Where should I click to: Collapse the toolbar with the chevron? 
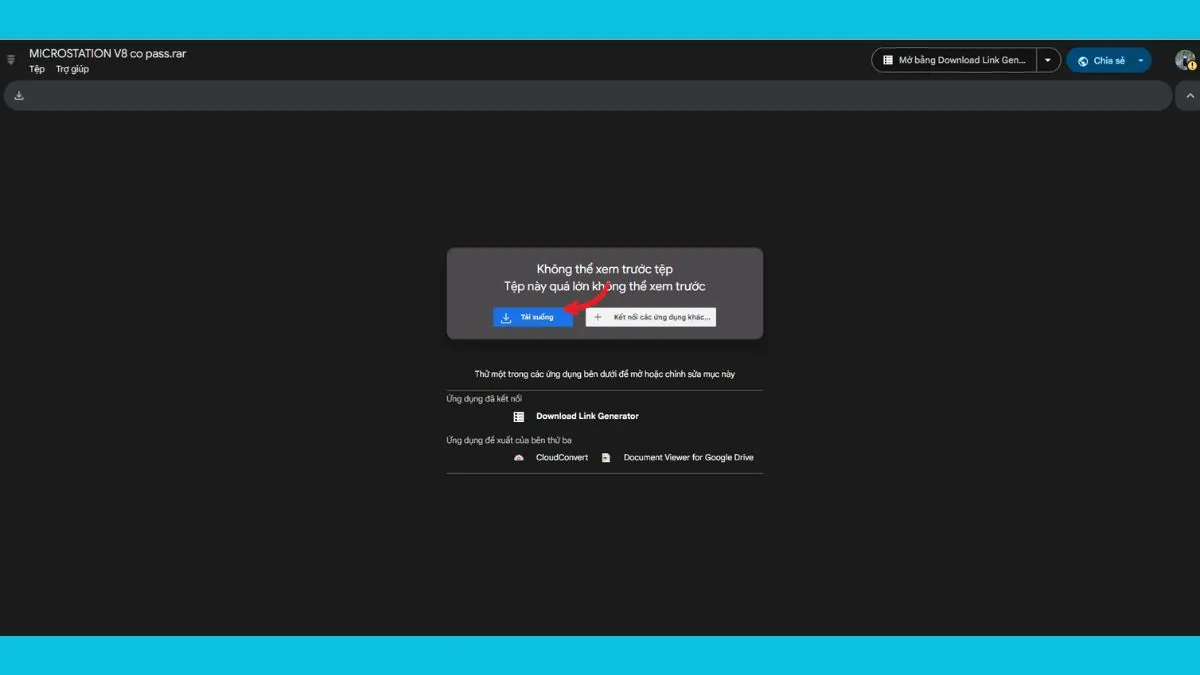(1189, 96)
